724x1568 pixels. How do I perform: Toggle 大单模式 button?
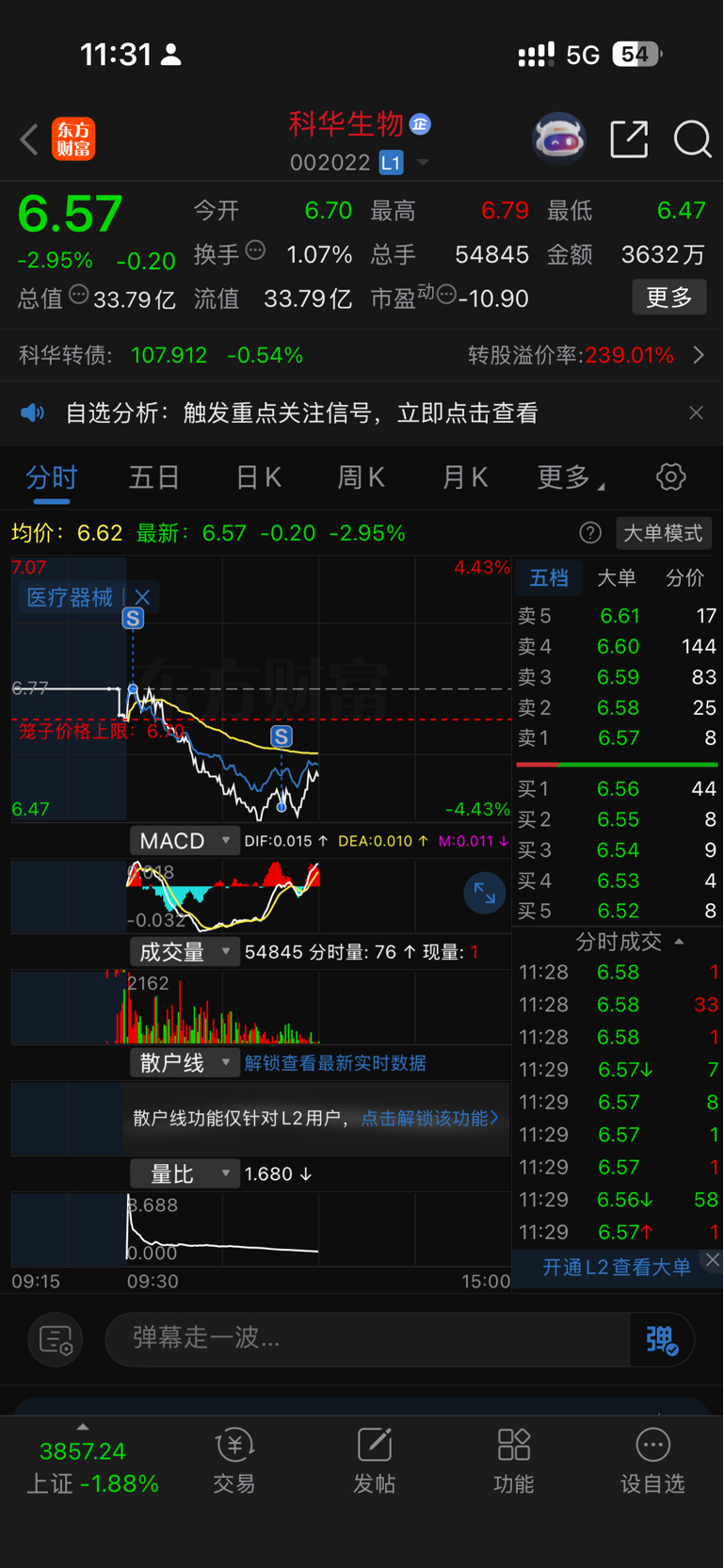pos(663,533)
